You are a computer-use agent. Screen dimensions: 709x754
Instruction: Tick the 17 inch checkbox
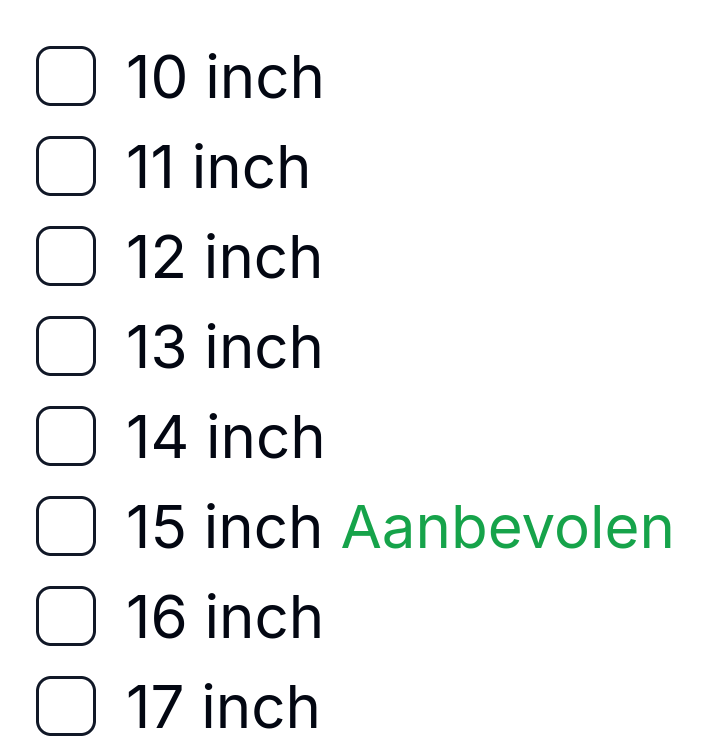(x=66, y=706)
